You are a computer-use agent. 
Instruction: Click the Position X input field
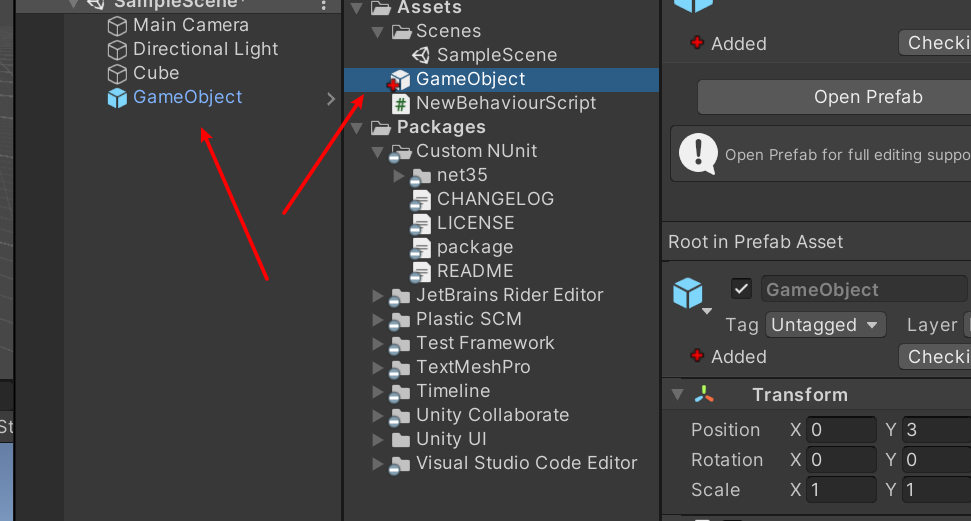tap(841, 430)
